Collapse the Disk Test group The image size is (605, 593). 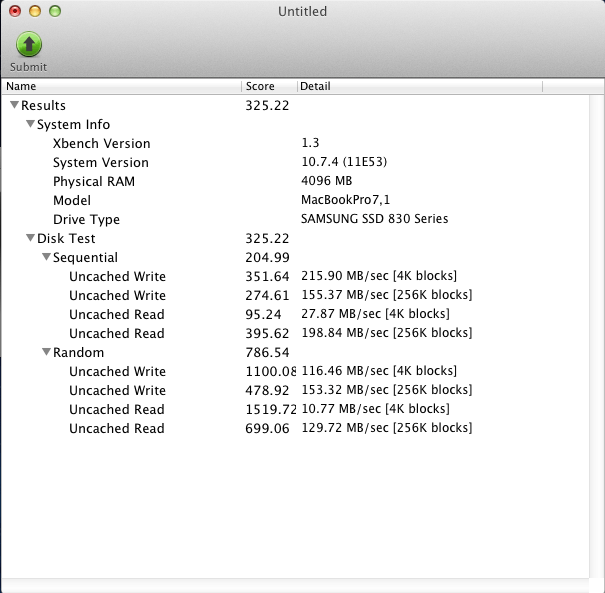point(30,238)
